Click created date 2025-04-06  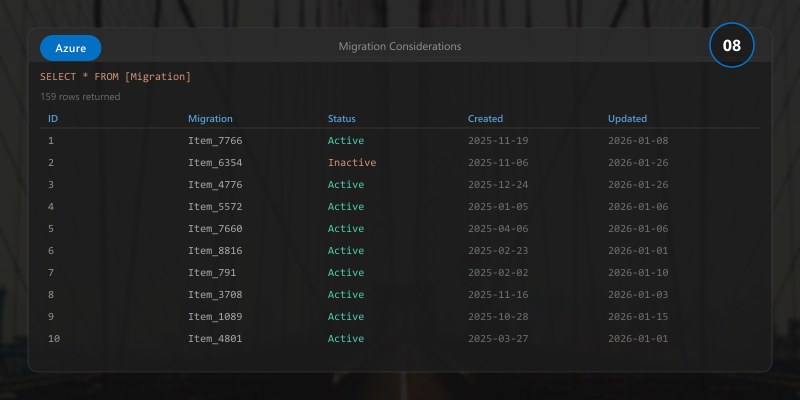[x=498, y=229]
